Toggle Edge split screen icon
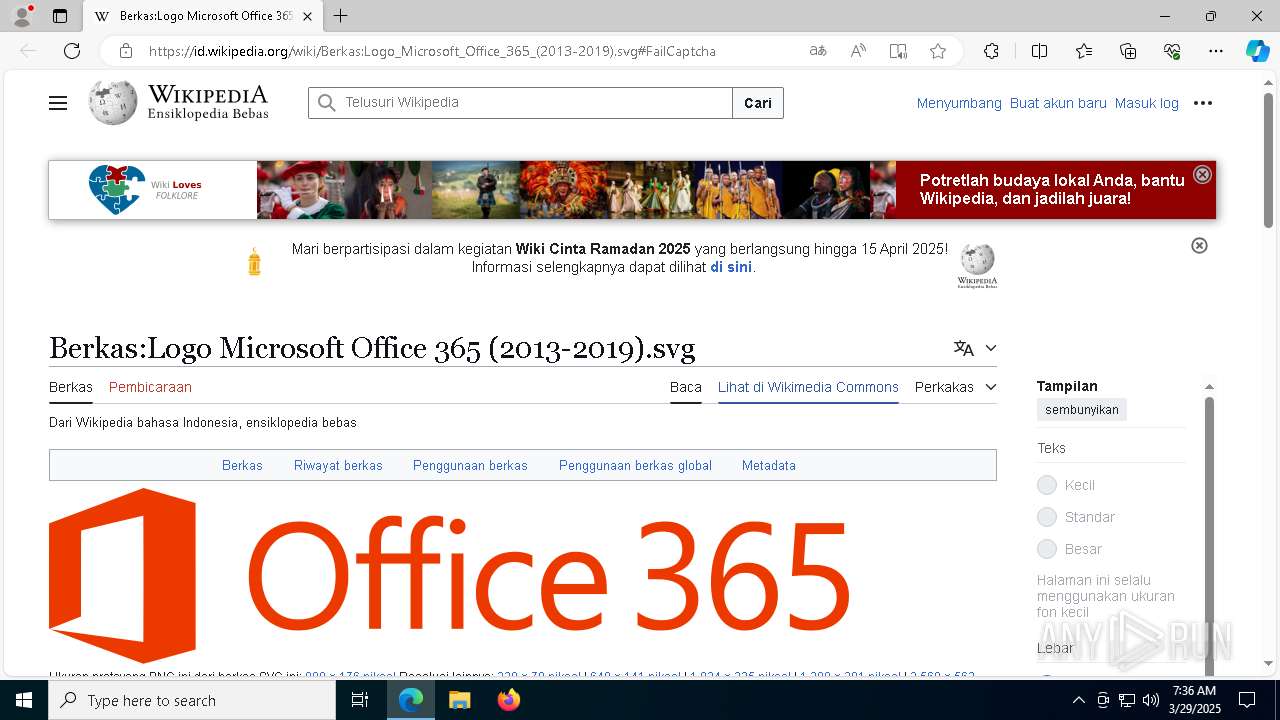This screenshot has height=720, width=1280. 1039,51
